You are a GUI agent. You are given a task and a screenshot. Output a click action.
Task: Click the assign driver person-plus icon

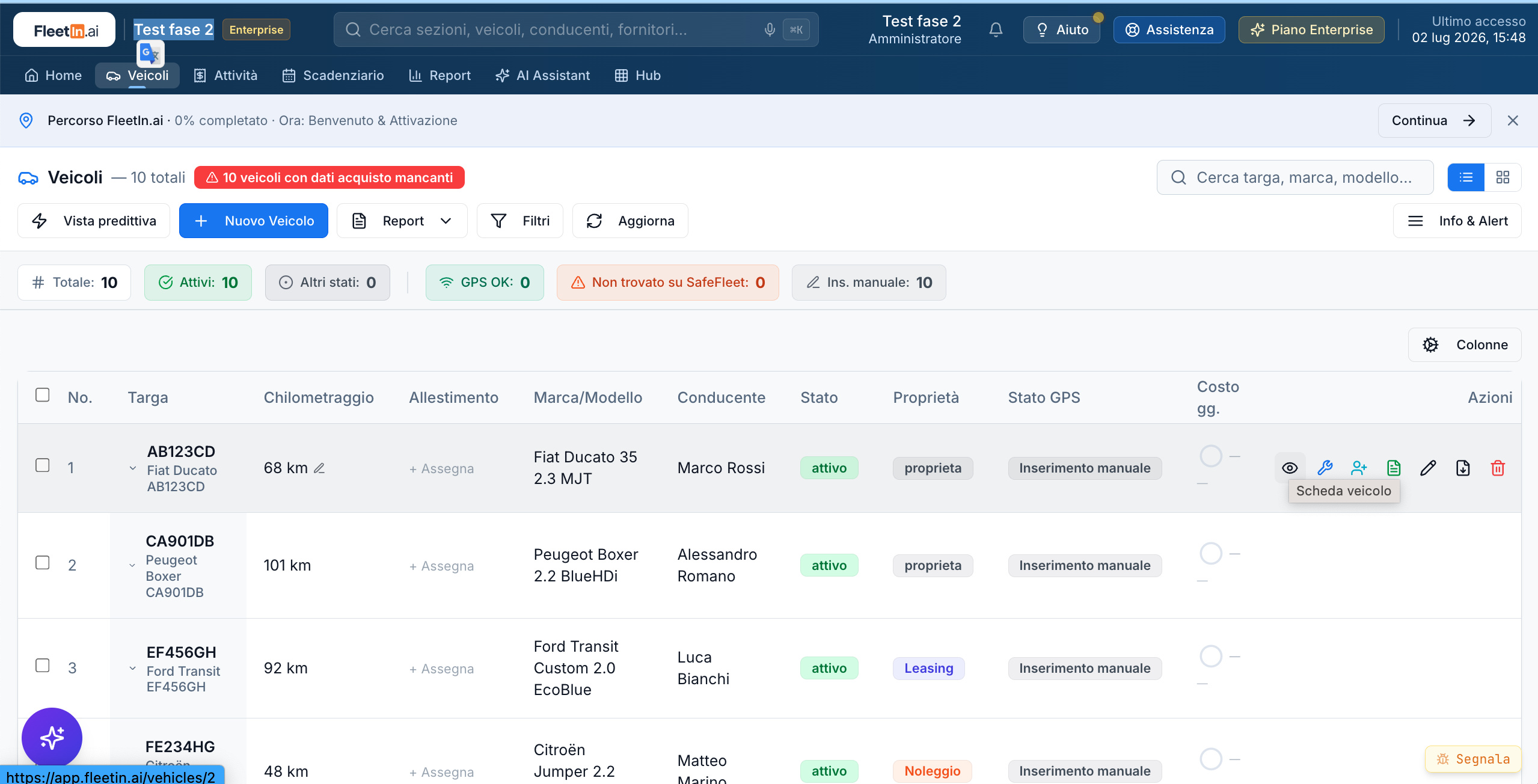point(1359,468)
